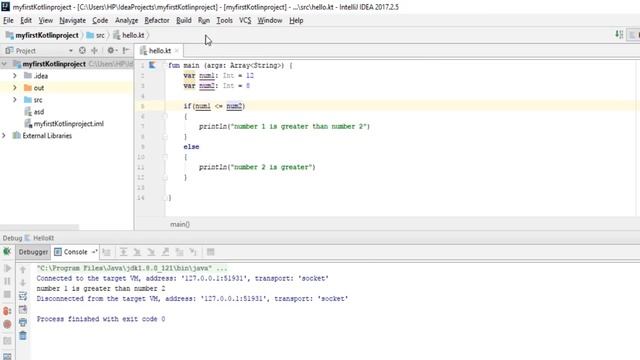
Task: Click the Clear All trash icon in console
Action: (x=23, y=336)
